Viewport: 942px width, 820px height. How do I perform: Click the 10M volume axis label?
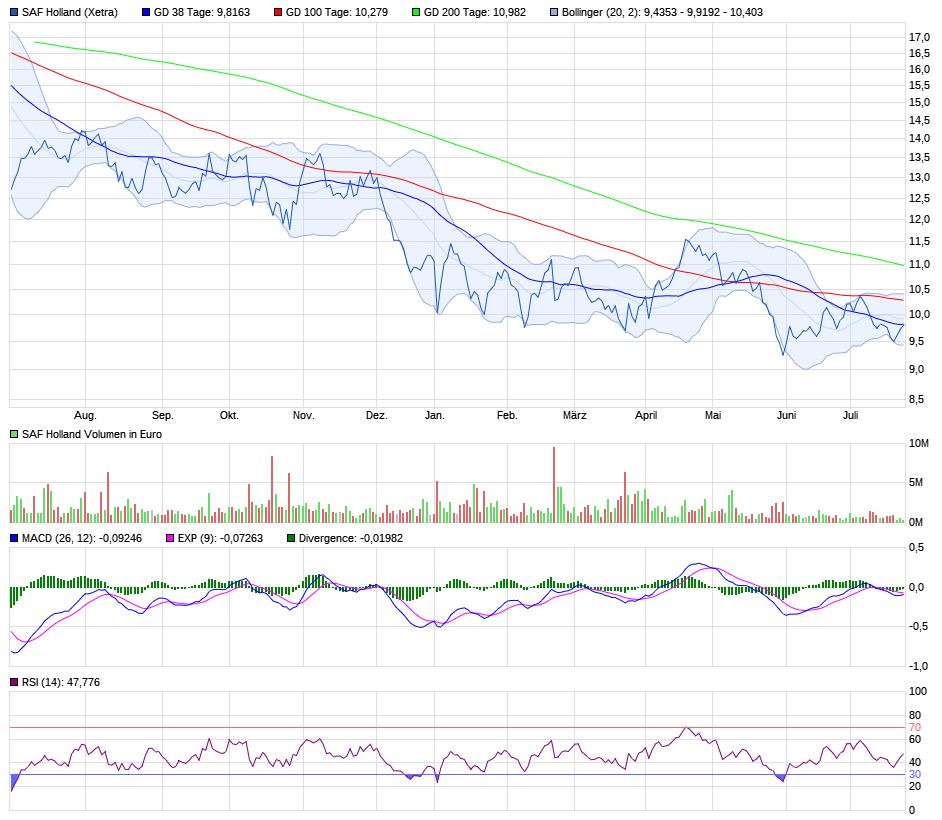coord(918,443)
